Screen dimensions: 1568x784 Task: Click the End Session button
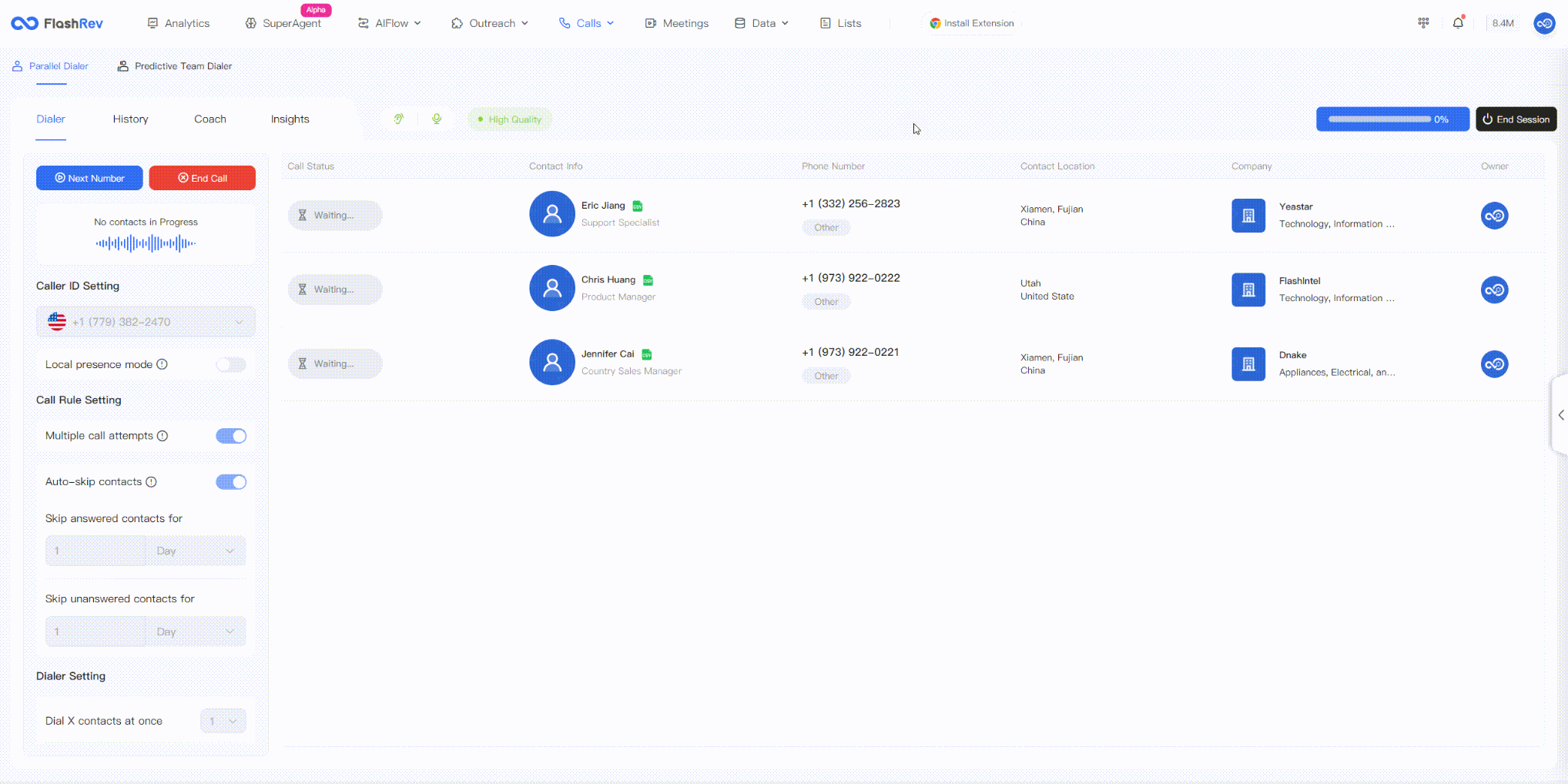click(x=1516, y=119)
